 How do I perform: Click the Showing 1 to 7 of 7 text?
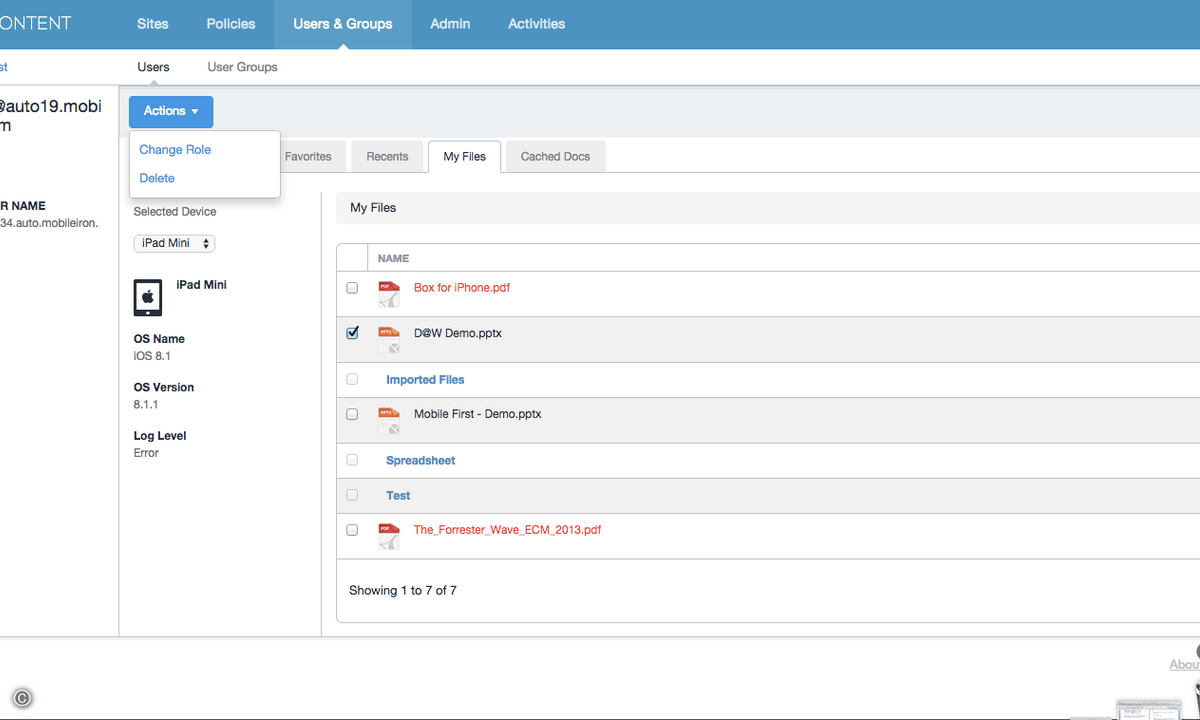click(x=403, y=590)
